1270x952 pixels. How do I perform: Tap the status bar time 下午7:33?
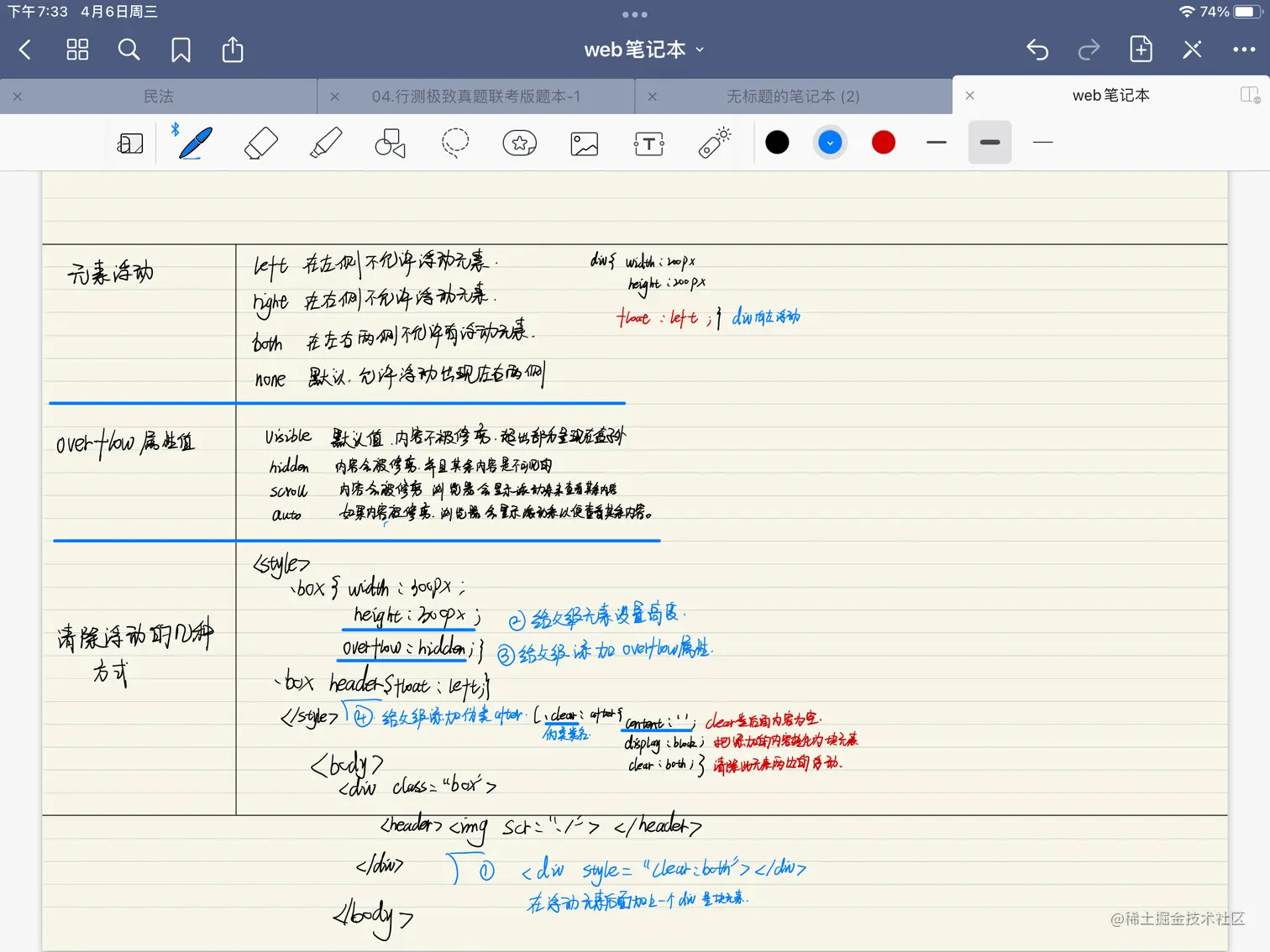(x=38, y=12)
